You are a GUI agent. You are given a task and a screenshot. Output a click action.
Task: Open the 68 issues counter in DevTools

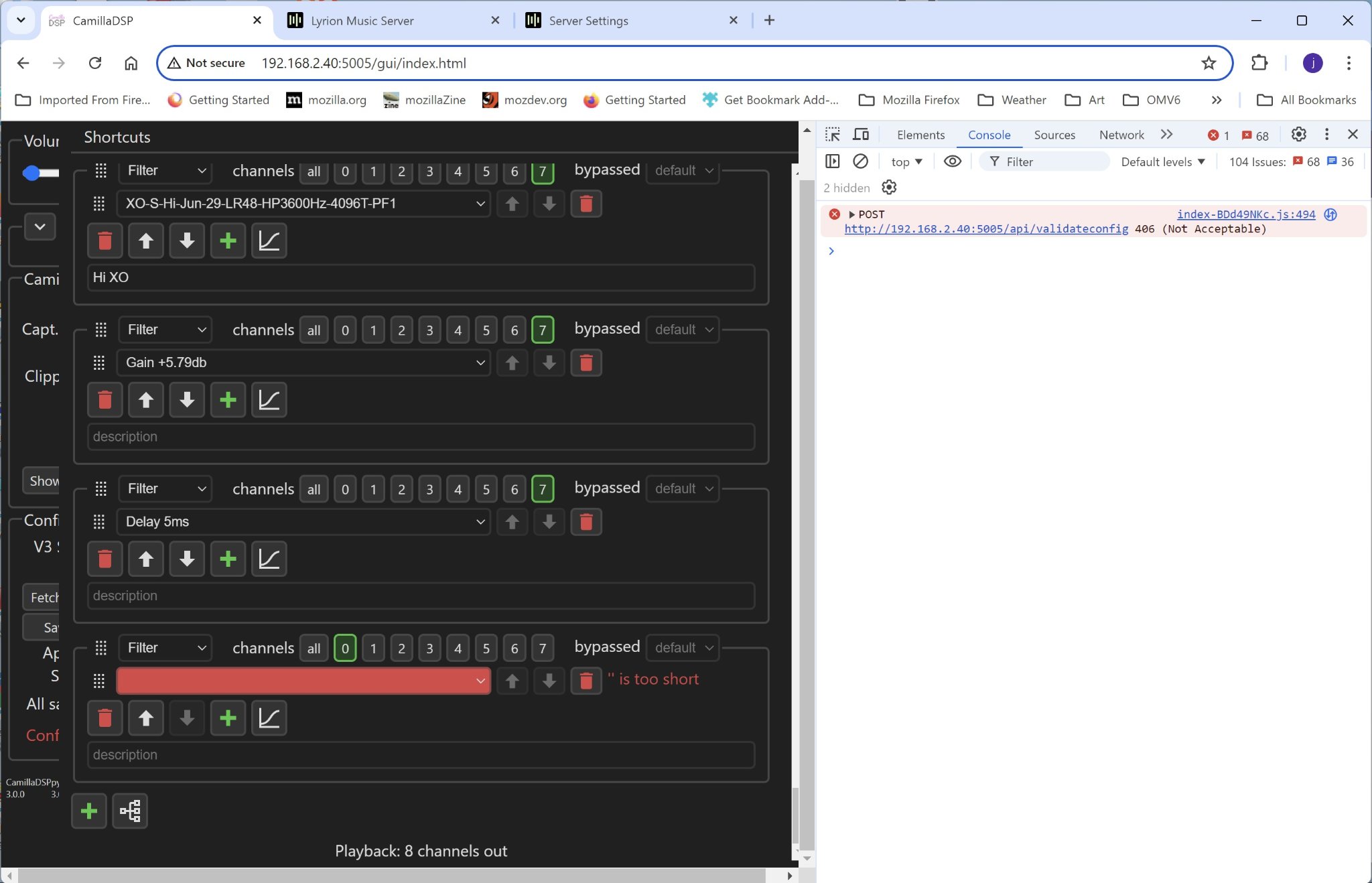coord(1255,135)
